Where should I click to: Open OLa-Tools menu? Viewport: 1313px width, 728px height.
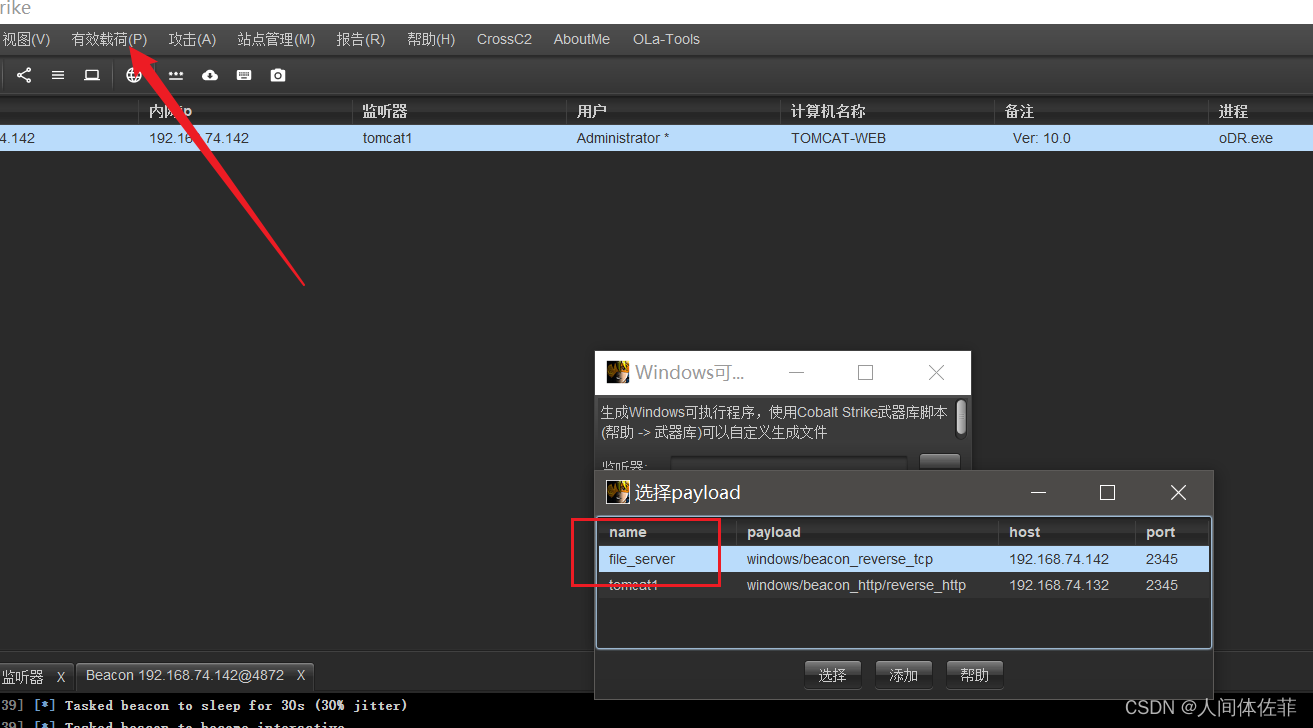click(x=666, y=39)
